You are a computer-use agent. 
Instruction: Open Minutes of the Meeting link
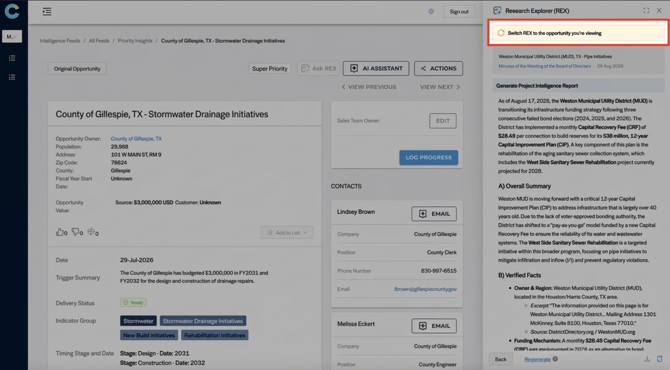[544, 66]
